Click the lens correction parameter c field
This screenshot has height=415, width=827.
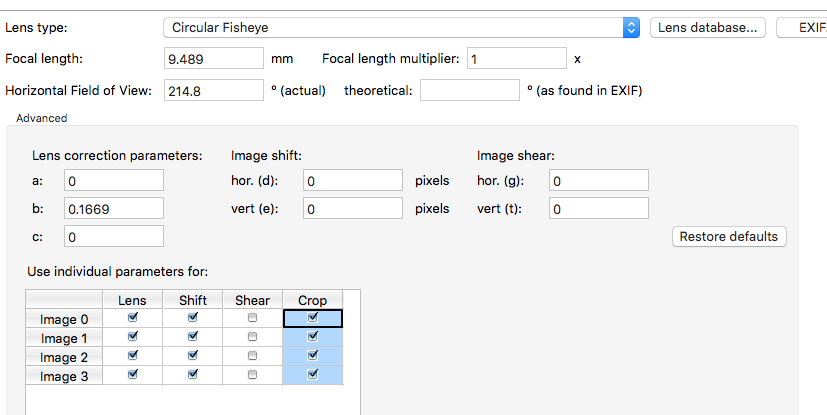coord(114,236)
